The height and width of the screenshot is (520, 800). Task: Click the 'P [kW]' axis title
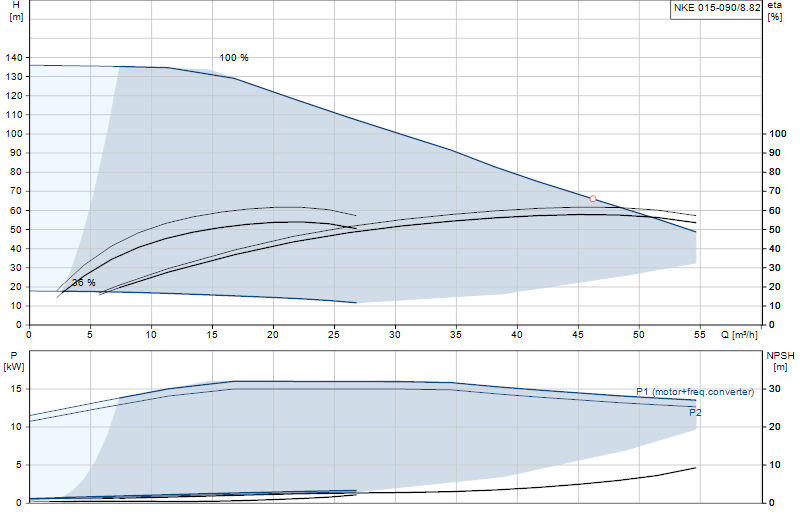14,361
